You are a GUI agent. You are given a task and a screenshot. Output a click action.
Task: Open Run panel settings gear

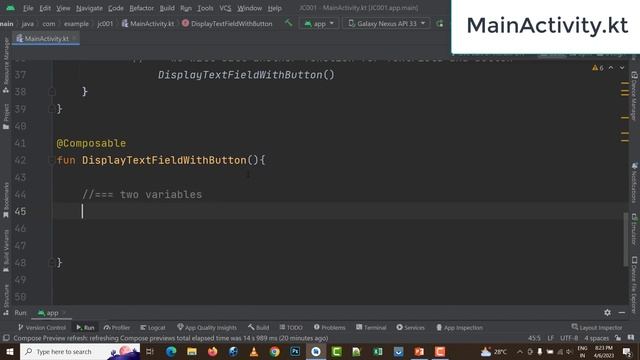click(607, 313)
